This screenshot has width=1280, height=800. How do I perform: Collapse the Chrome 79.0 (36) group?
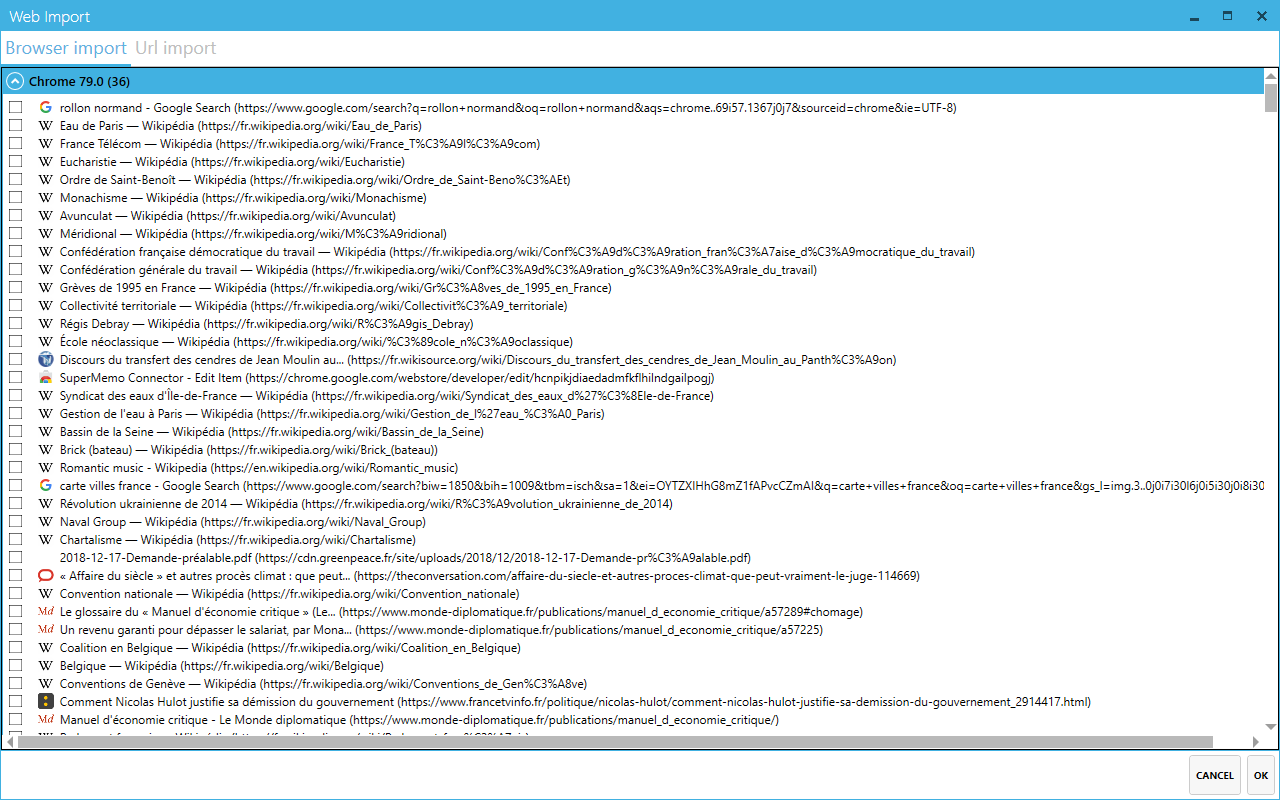15,81
